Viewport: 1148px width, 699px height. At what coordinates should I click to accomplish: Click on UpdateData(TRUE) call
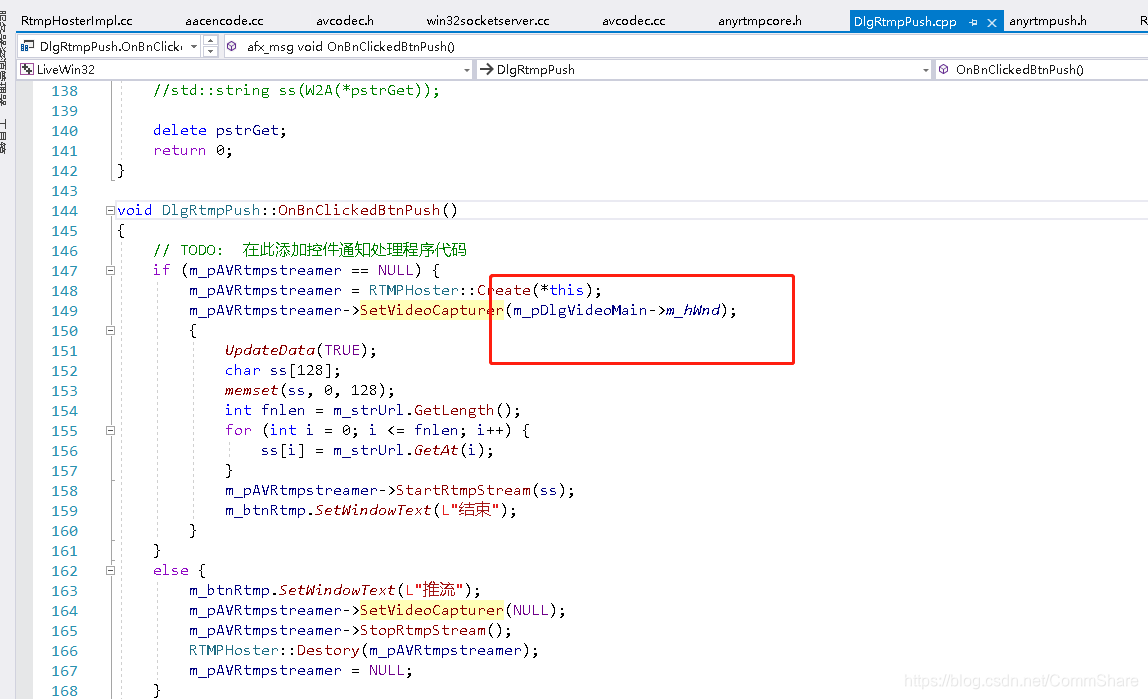pyautogui.click(x=301, y=351)
